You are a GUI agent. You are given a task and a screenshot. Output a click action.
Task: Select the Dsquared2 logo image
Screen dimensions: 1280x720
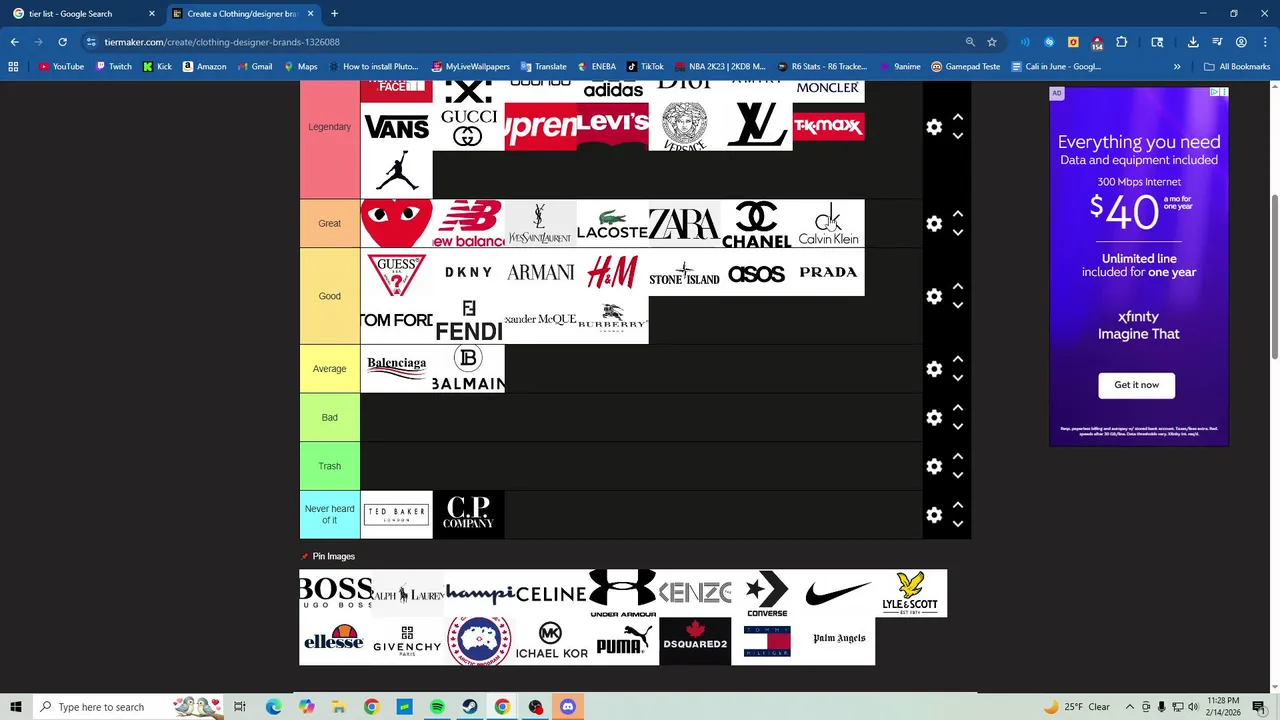[x=695, y=642]
